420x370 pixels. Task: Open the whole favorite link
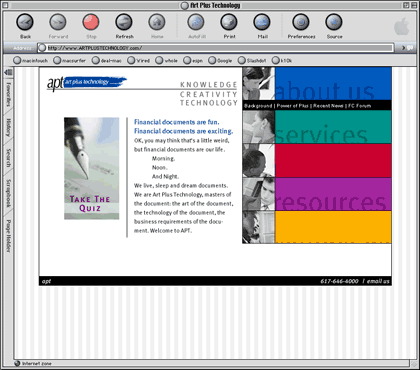coord(167,60)
